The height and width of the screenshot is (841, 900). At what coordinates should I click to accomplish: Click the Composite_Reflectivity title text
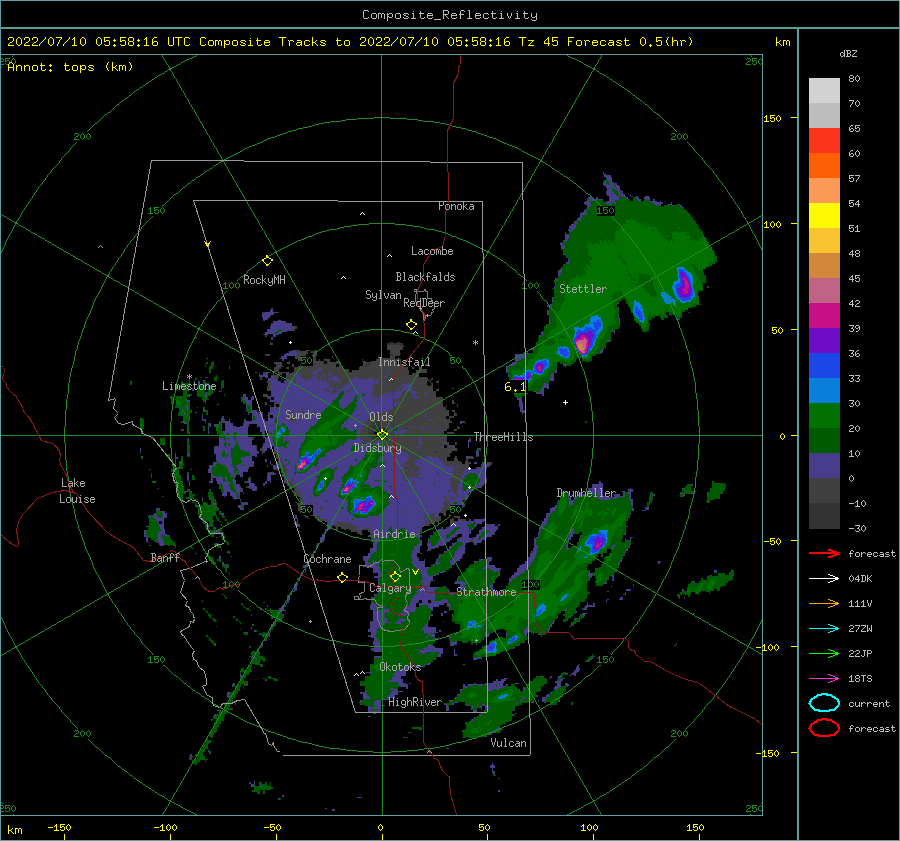point(450,15)
